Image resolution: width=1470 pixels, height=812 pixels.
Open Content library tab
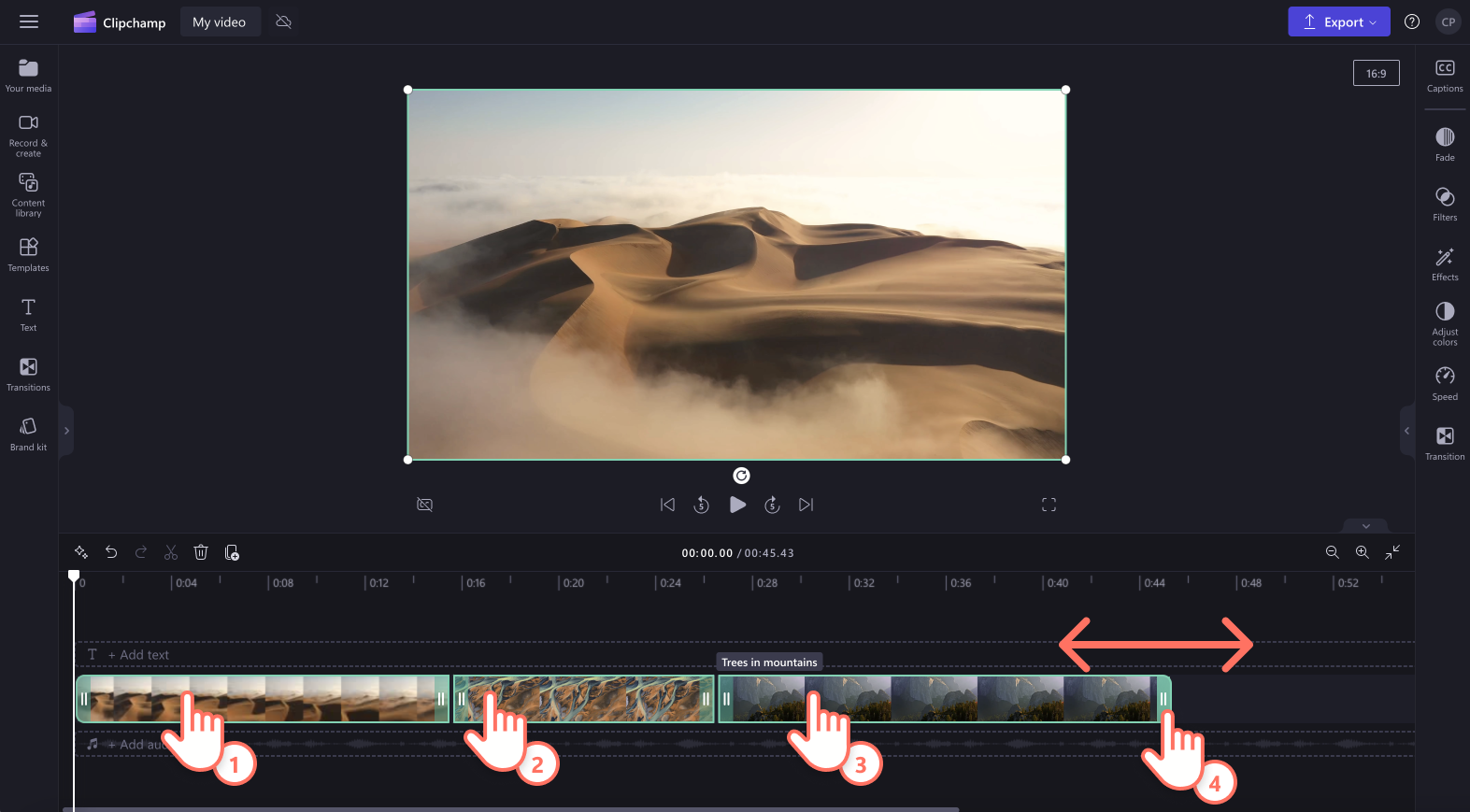tap(29, 194)
